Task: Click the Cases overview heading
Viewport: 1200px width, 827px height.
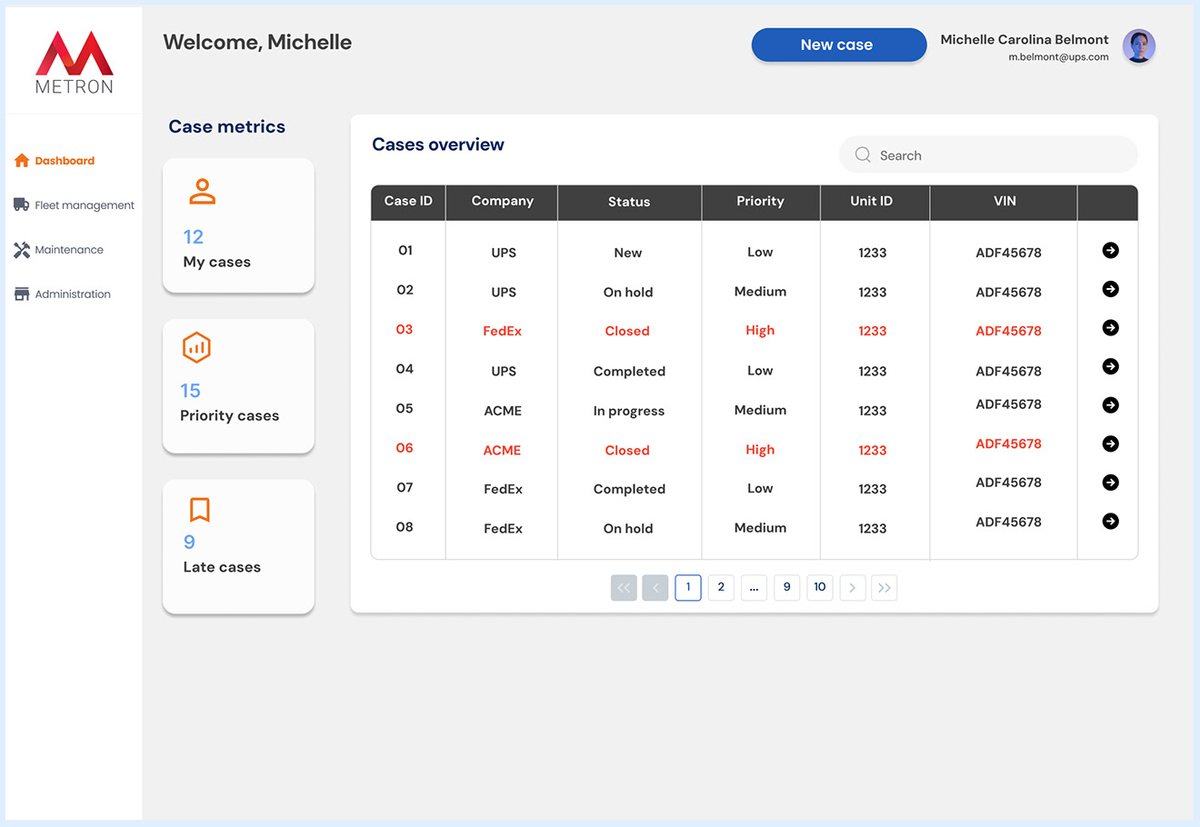Action: click(x=438, y=145)
